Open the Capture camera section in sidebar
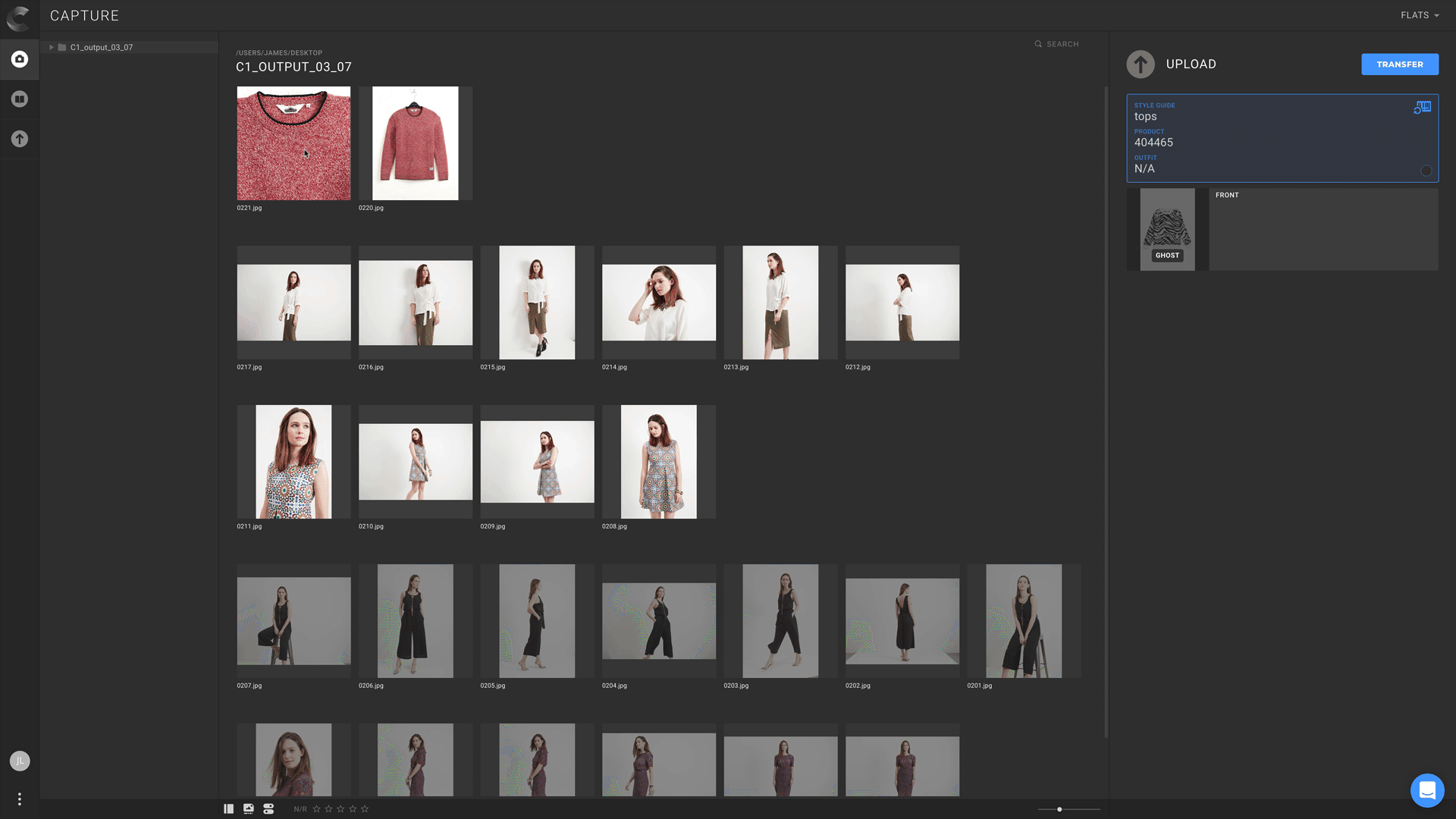The image size is (1456, 819). (x=20, y=59)
